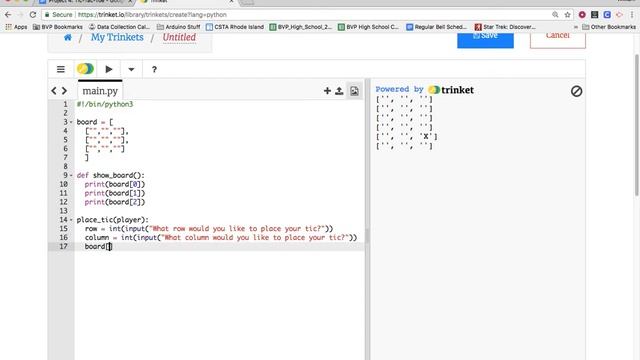Go to previous file with left chevron
This screenshot has width=640, height=360.
[54, 91]
